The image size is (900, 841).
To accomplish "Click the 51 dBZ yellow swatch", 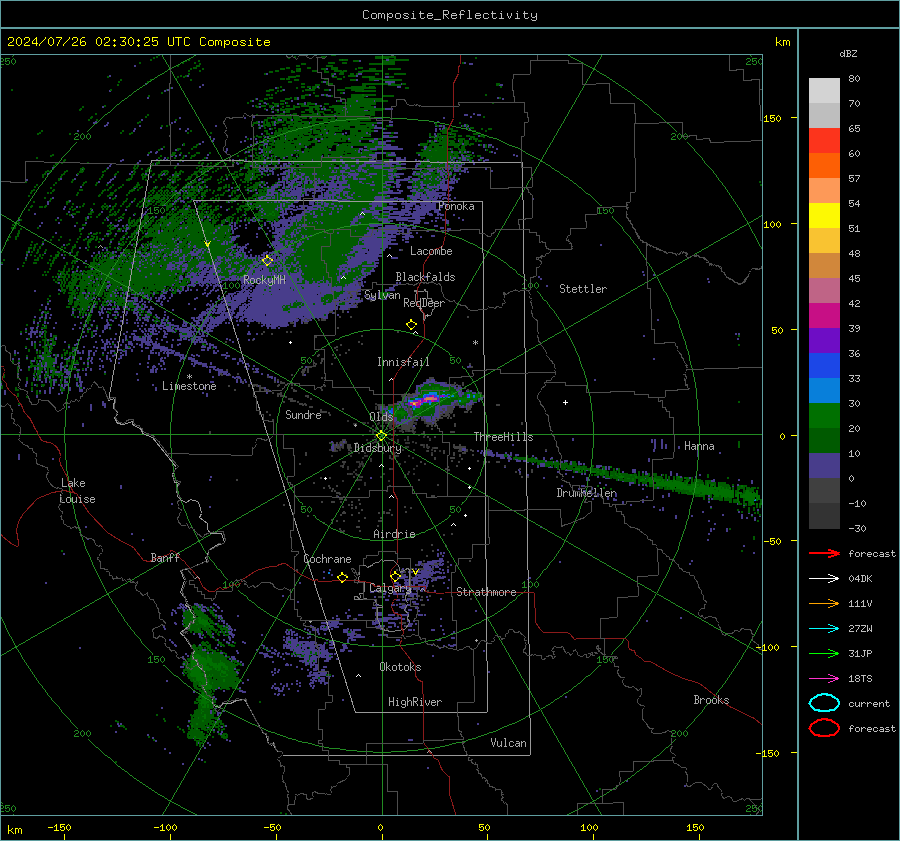I will click(x=824, y=216).
